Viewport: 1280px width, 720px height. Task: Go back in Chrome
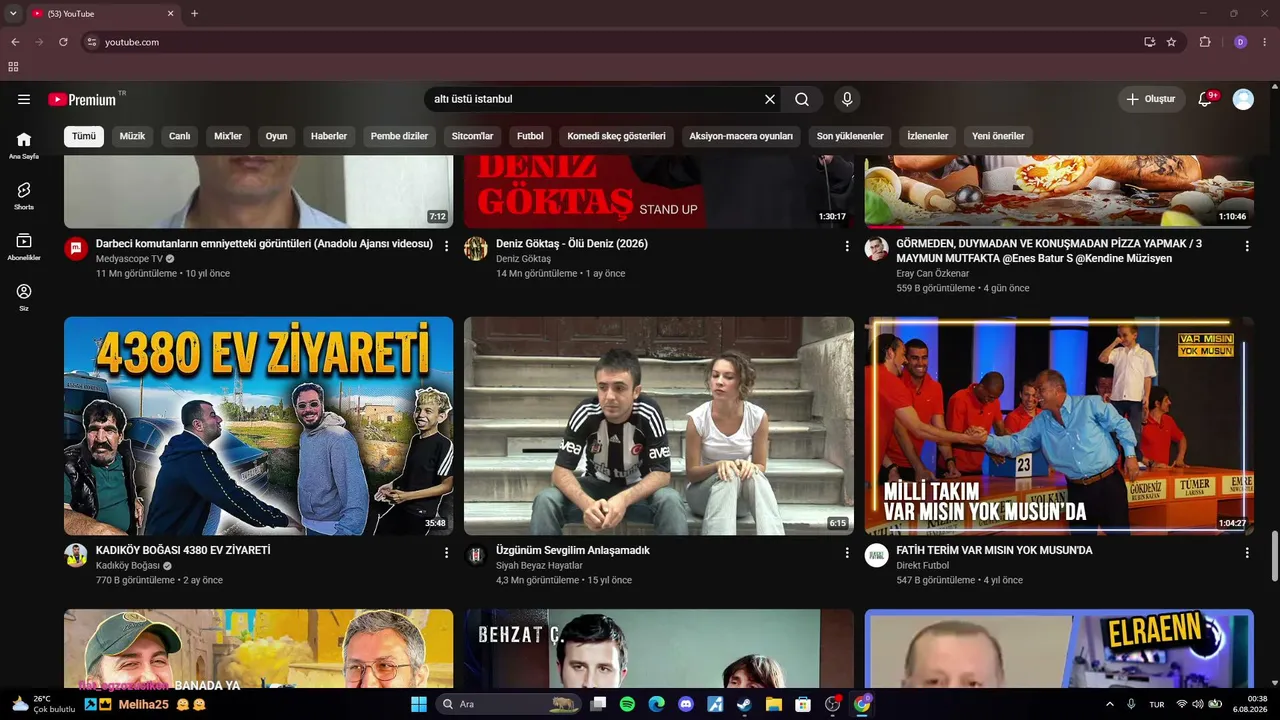click(15, 42)
